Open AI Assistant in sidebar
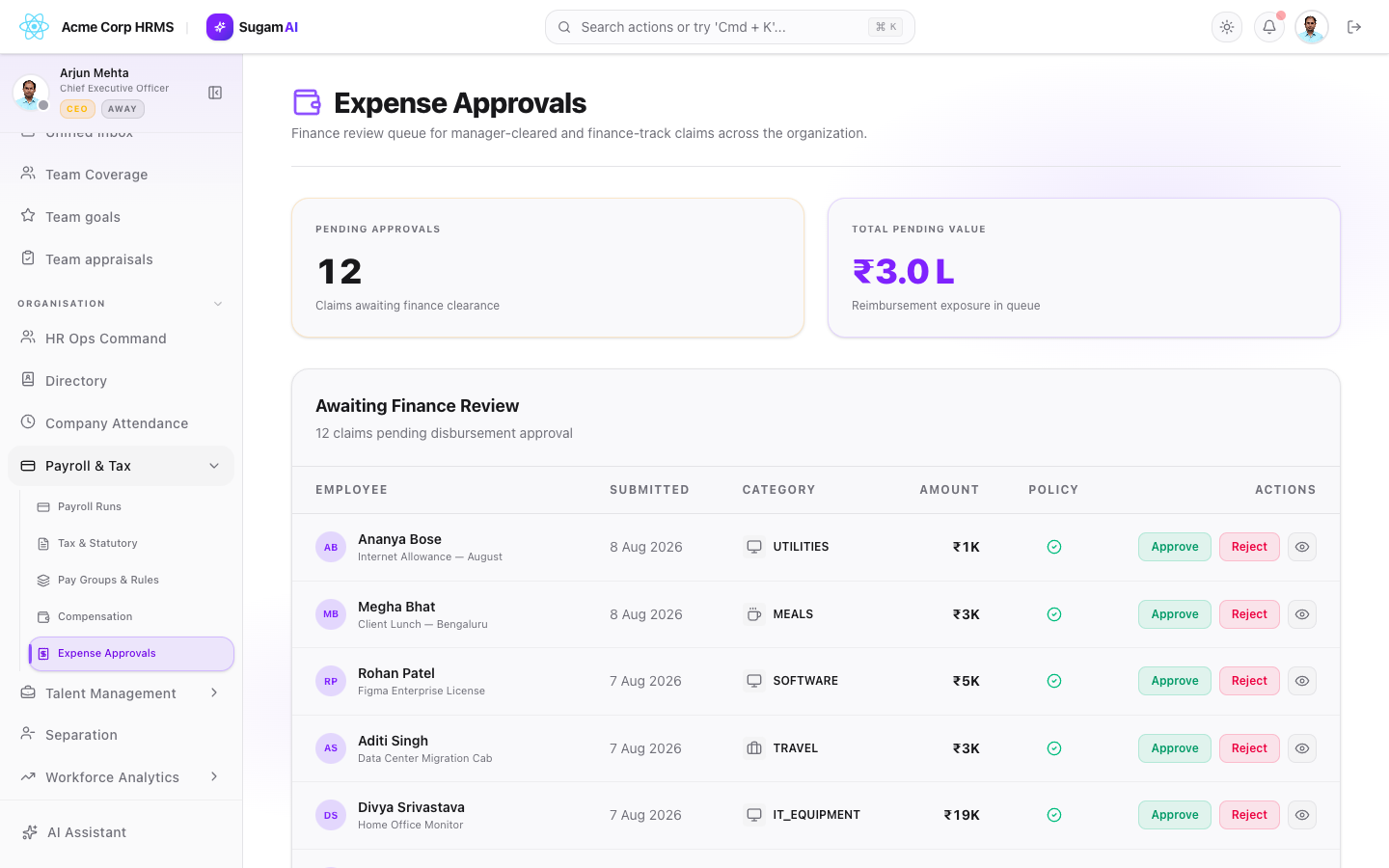The width and height of the screenshot is (1389, 868). coord(121,832)
